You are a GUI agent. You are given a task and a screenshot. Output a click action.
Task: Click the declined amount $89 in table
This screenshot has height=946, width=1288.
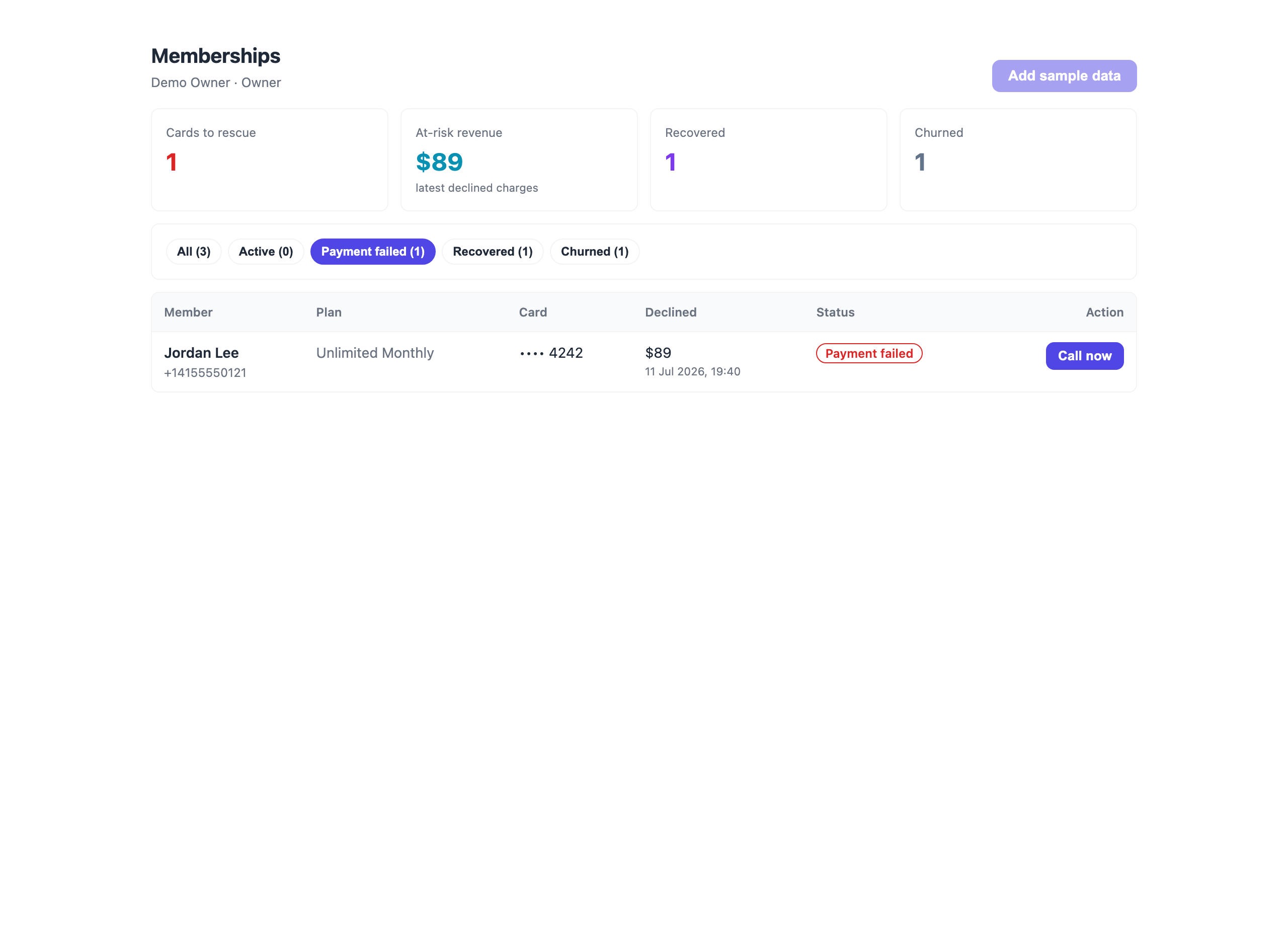click(x=658, y=353)
